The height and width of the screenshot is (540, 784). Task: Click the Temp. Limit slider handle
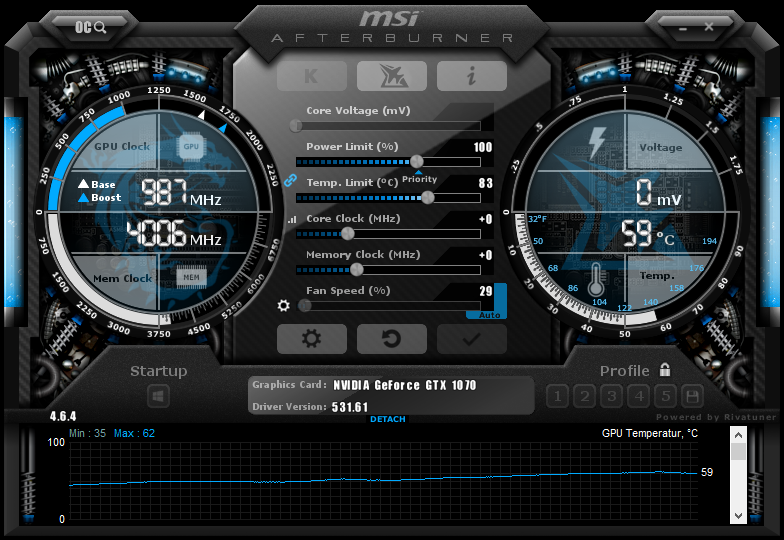(x=428, y=198)
